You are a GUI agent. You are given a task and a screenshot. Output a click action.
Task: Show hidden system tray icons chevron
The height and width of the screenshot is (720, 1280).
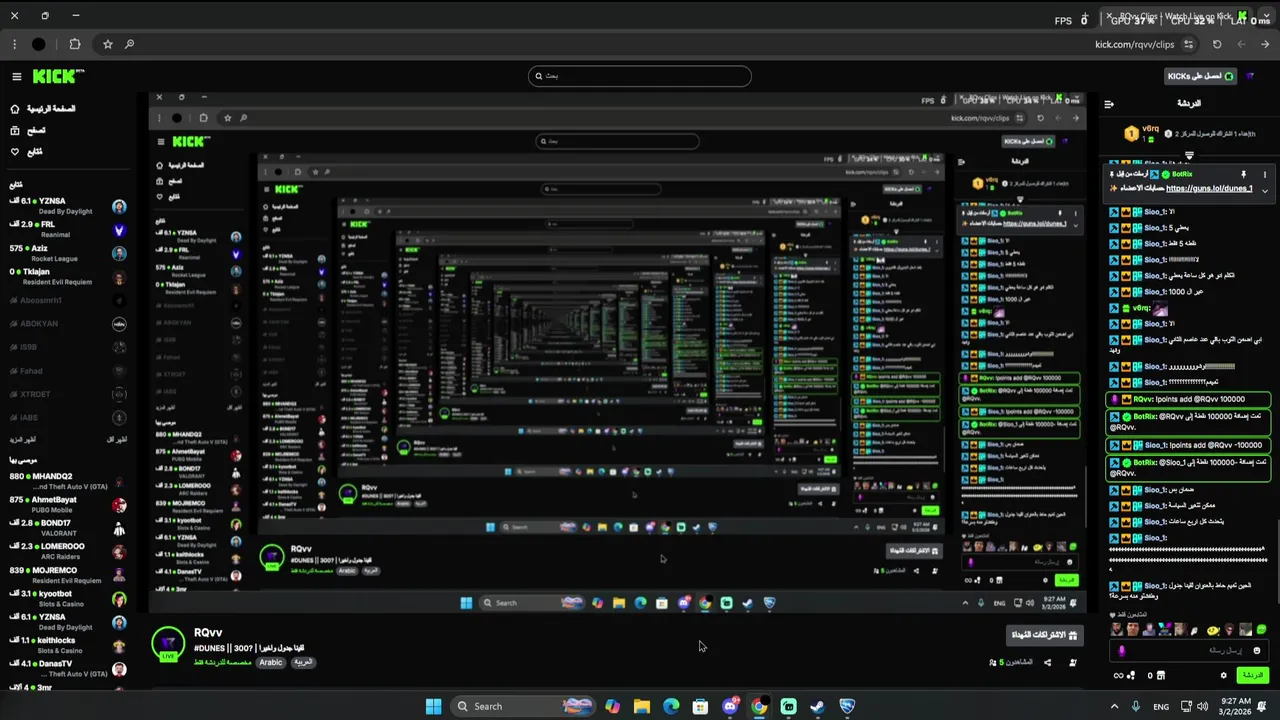[x=1114, y=706]
